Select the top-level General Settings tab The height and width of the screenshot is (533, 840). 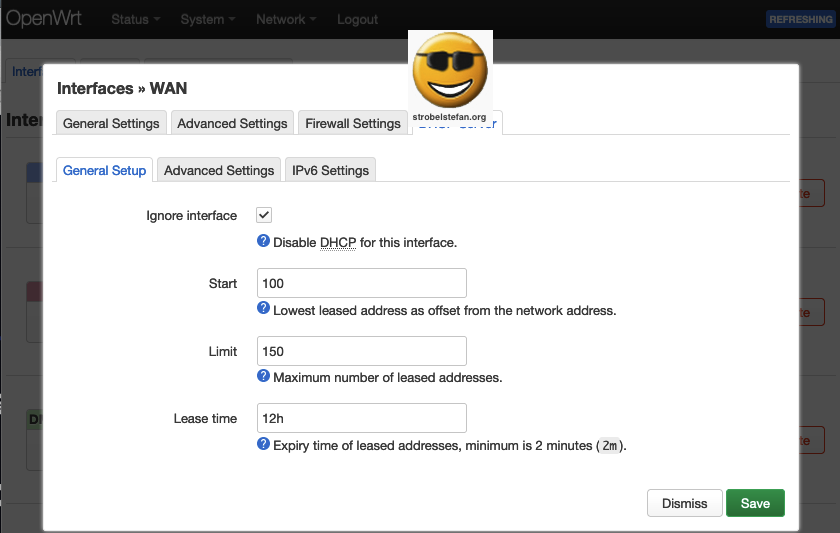(111, 123)
